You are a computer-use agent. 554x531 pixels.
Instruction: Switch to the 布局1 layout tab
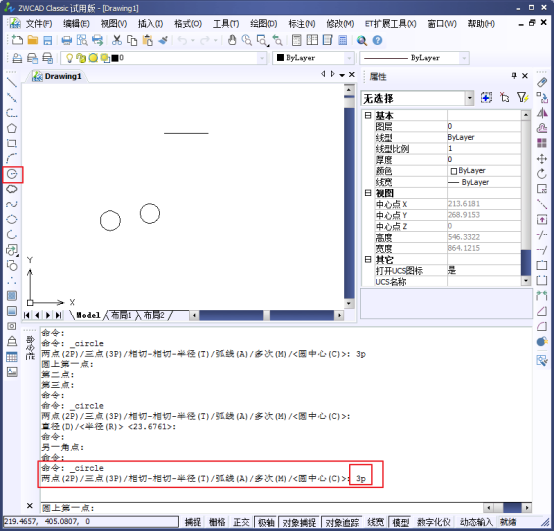point(121,315)
